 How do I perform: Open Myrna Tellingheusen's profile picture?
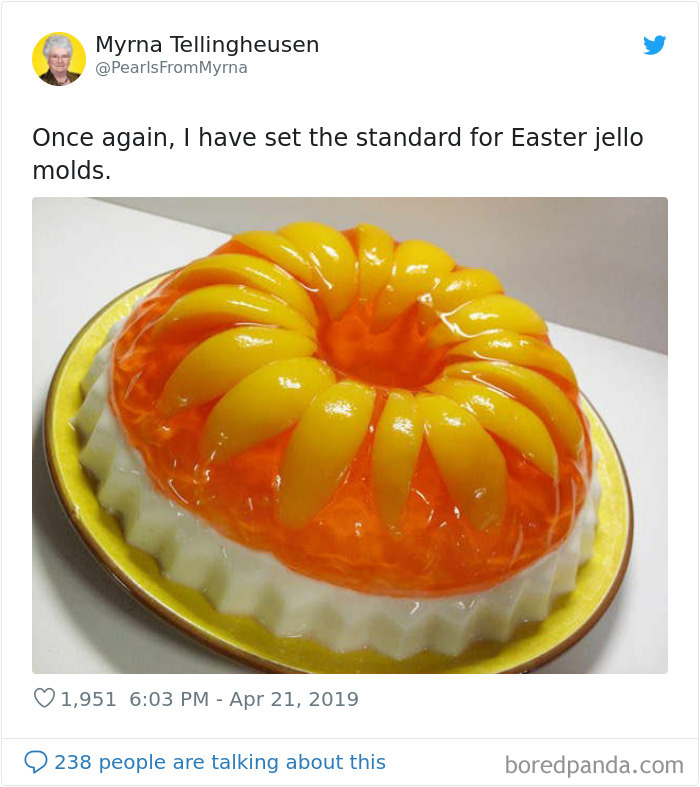click(x=59, y=59)
